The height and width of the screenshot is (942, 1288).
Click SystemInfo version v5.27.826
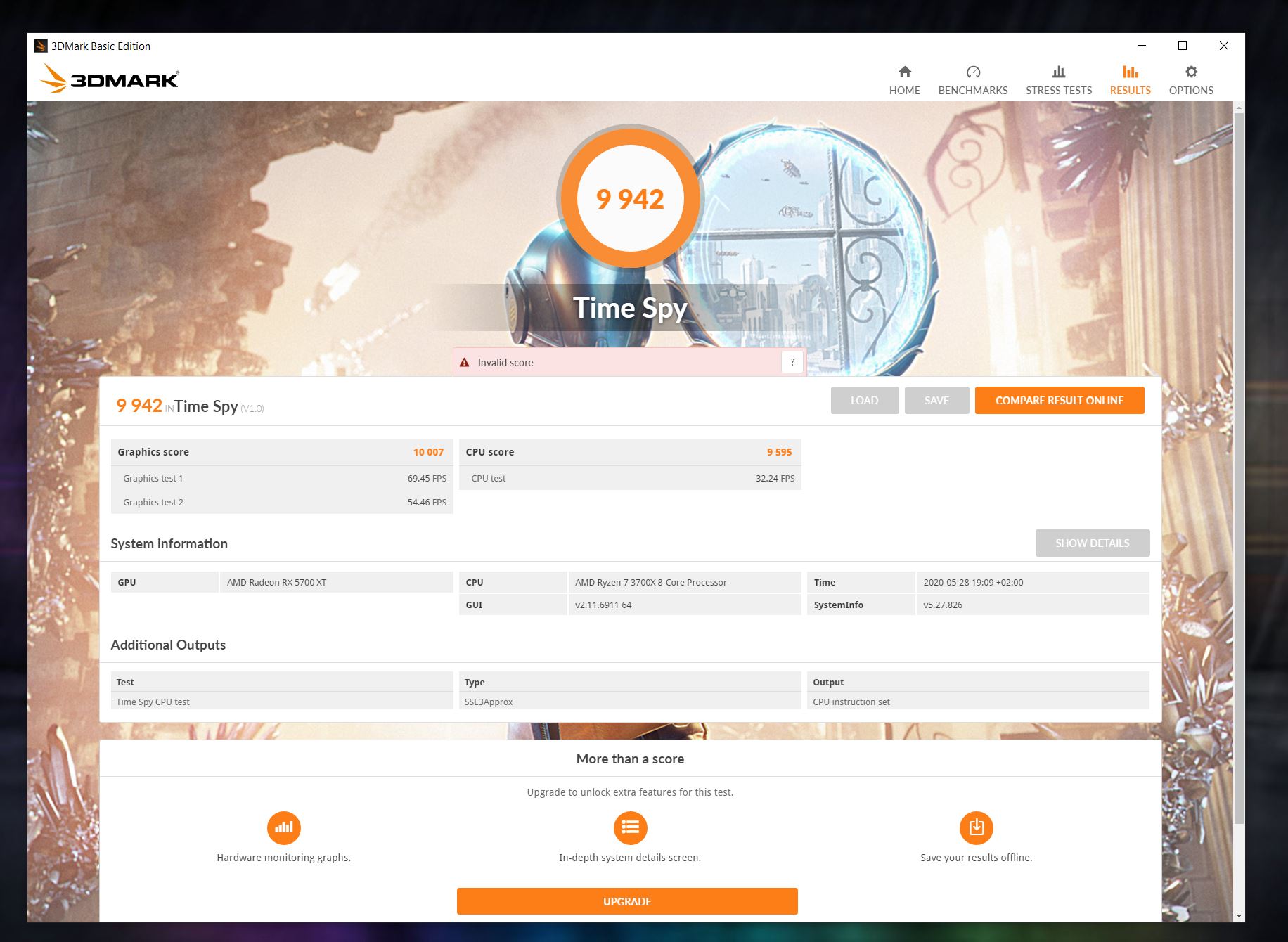pos(943,605)
